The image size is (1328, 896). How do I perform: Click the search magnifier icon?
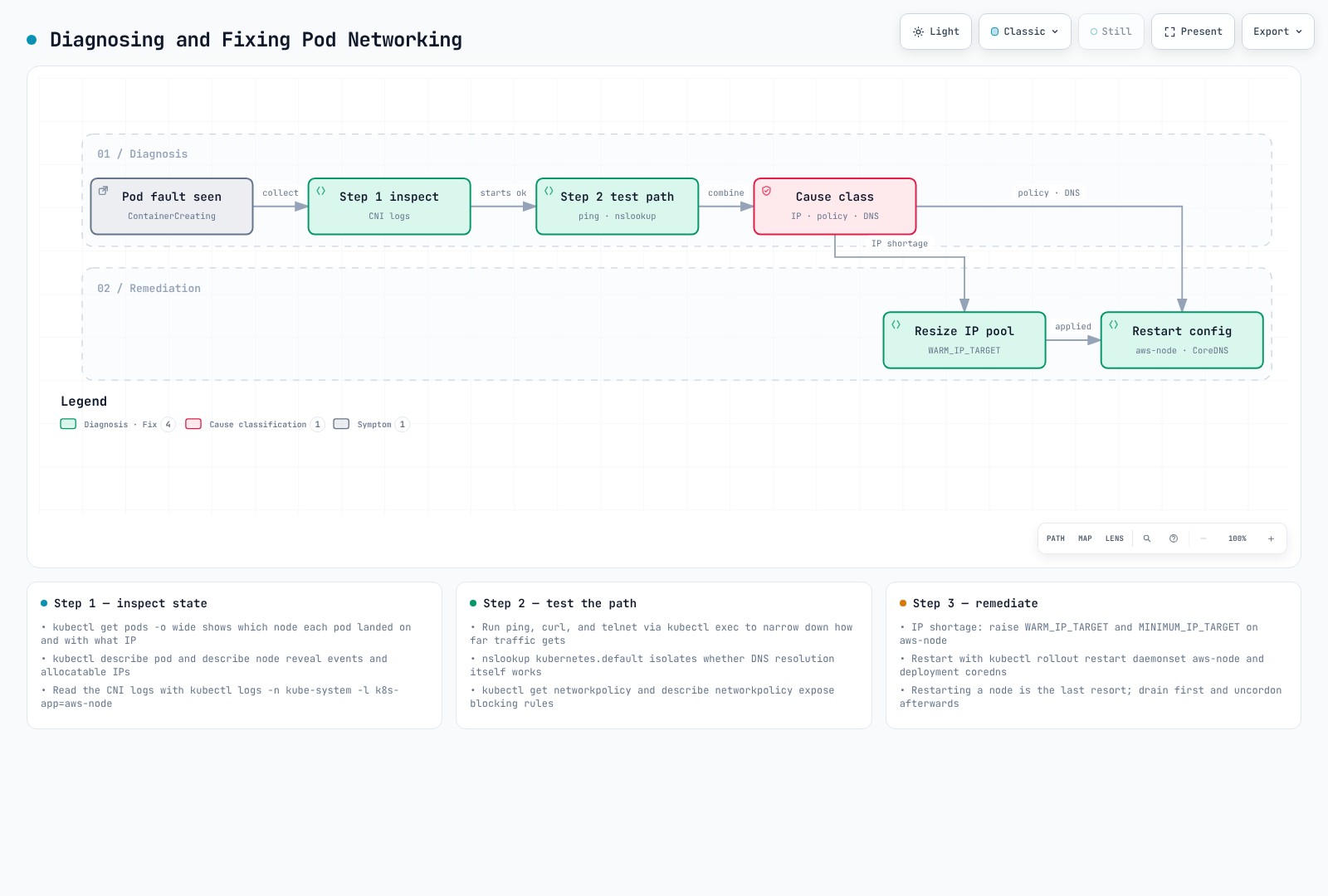[1147, 538]
